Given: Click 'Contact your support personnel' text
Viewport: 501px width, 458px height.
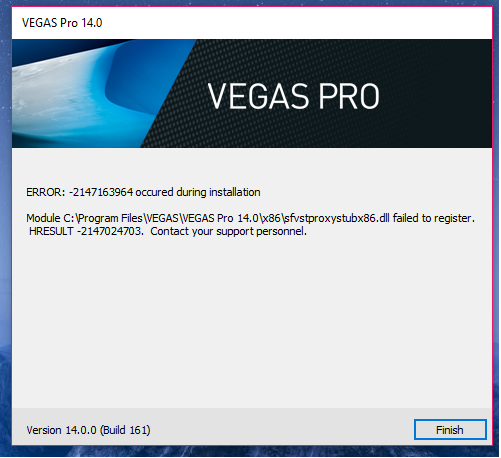Looking at the screenshot, I should pyautogui.click(x=228, y=231).
